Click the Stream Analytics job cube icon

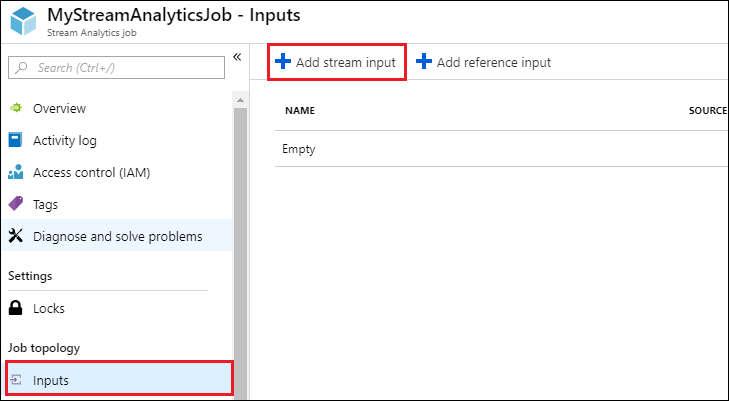tap(23, 21)
